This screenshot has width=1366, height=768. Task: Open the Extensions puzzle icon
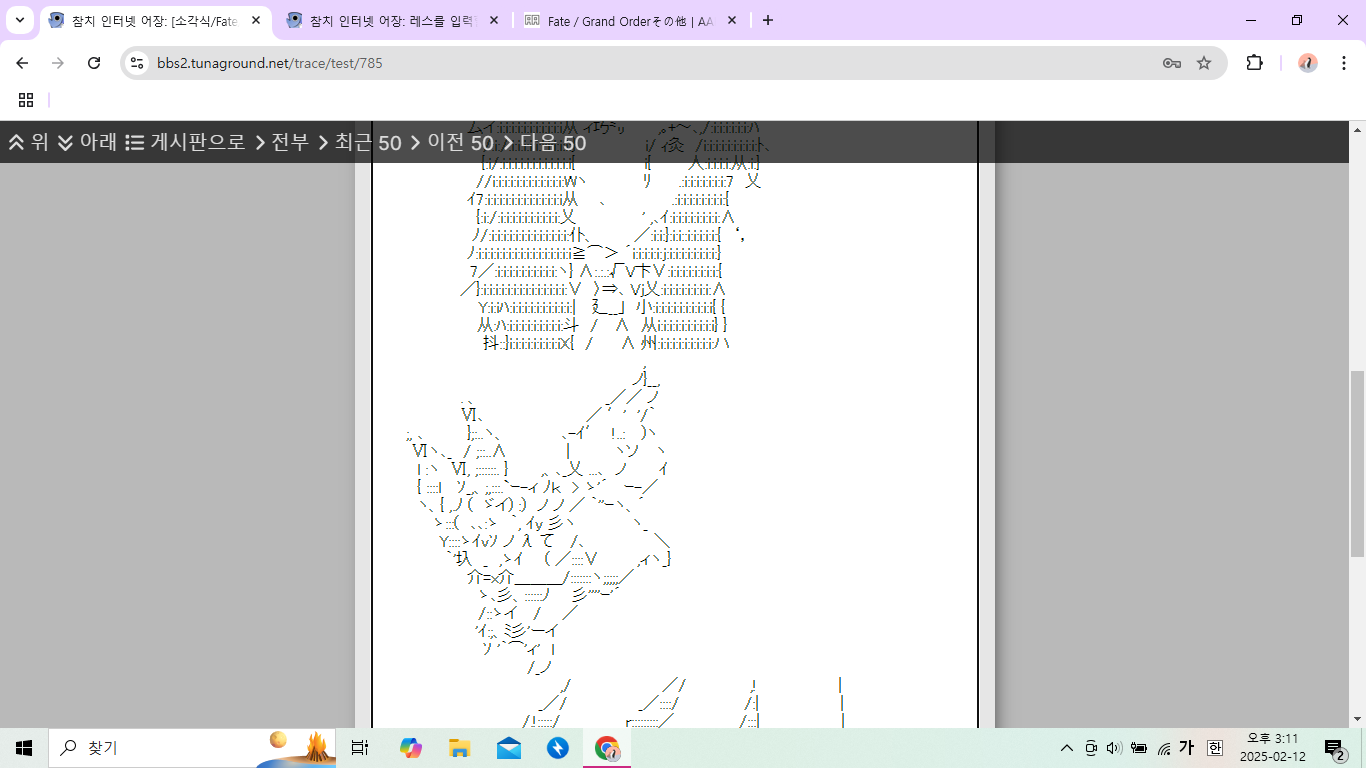coord(1254,63)
